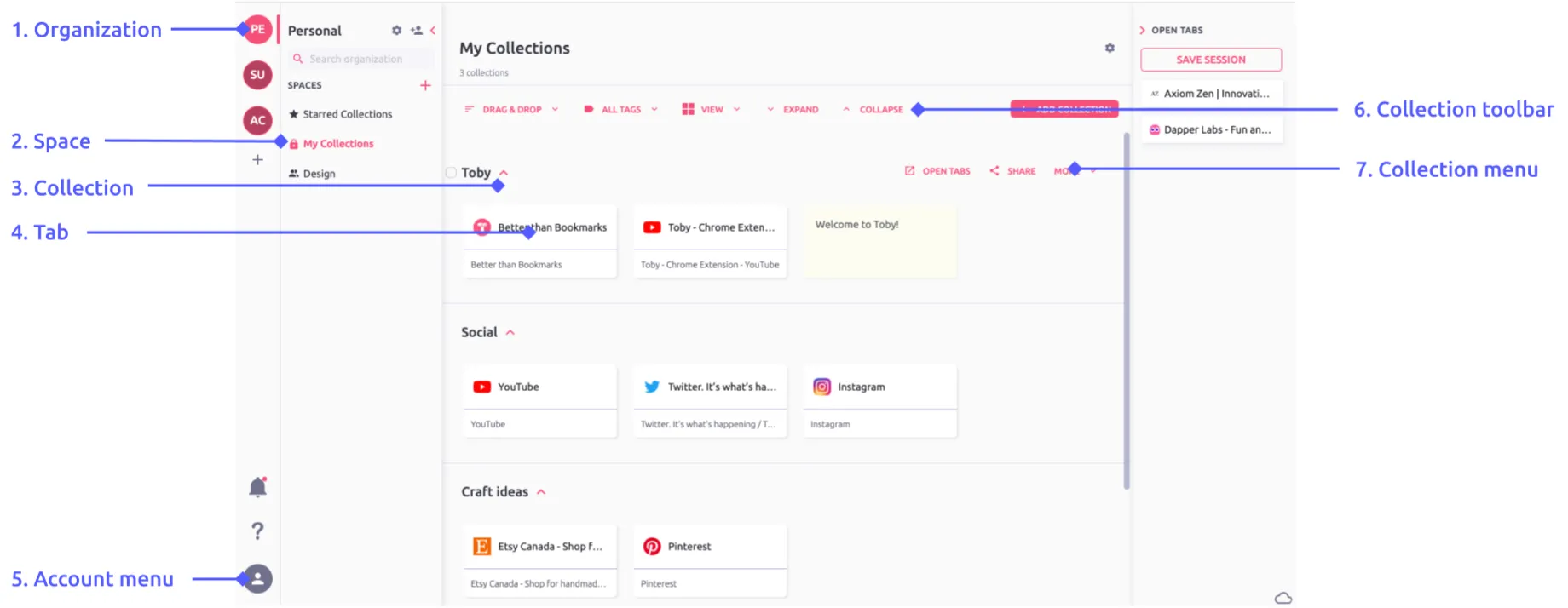Open the All Tags filter dropdown
The image size is (1568, 608).
(x=620, y=110)
